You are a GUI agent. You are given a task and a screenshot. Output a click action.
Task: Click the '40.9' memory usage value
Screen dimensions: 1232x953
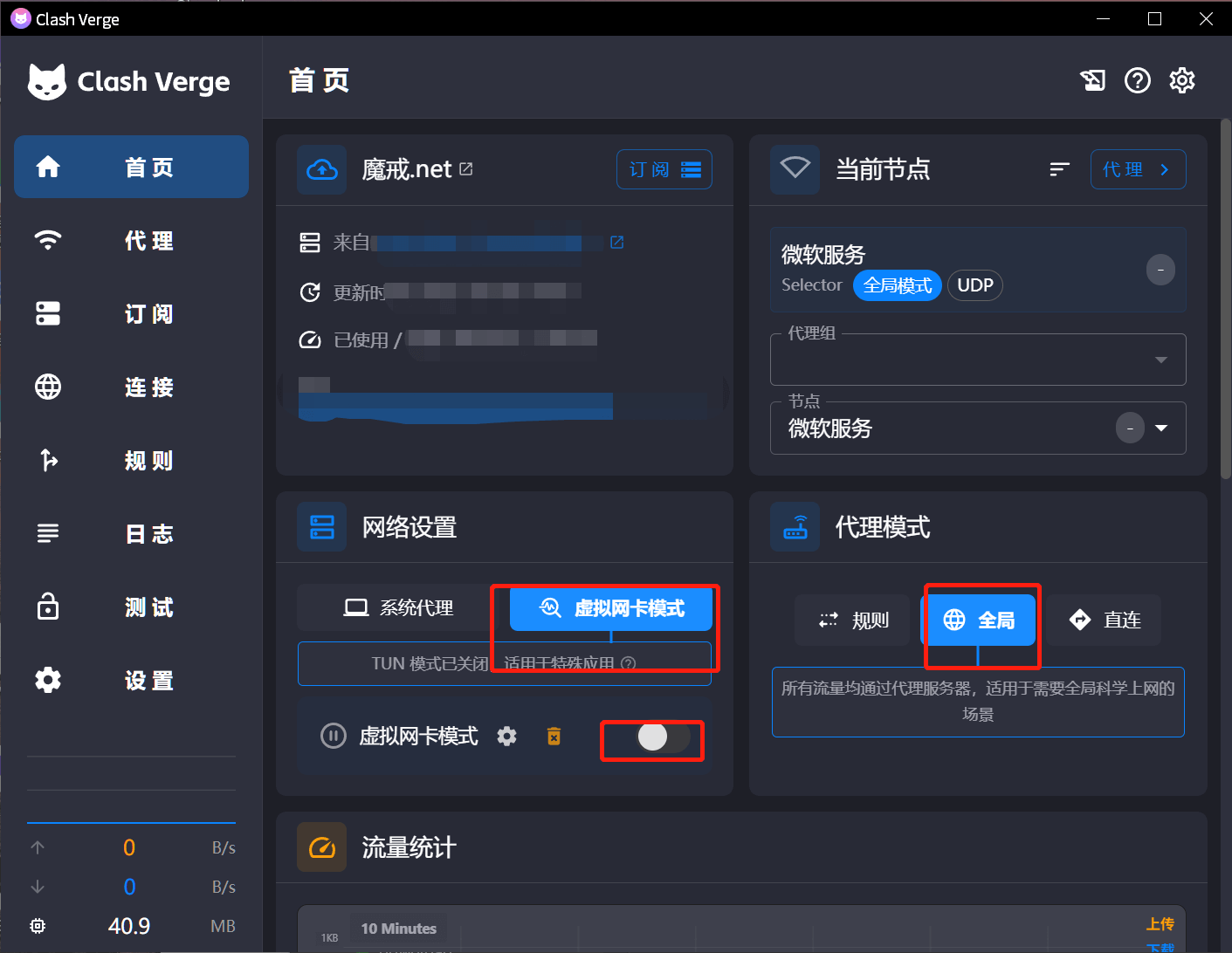pos(129,926)
